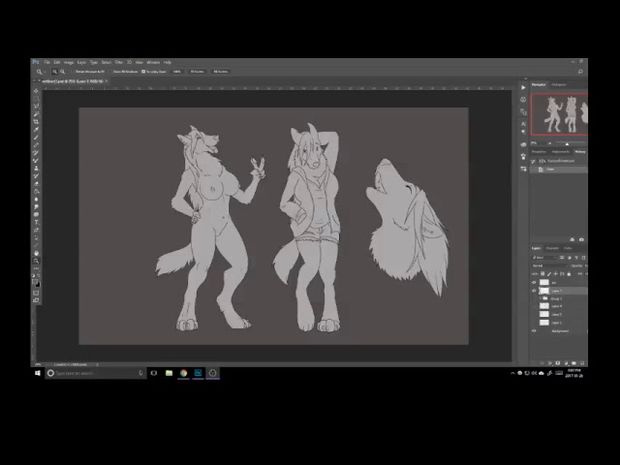Select the Horizontal Type tool

[x=36, y=222]
